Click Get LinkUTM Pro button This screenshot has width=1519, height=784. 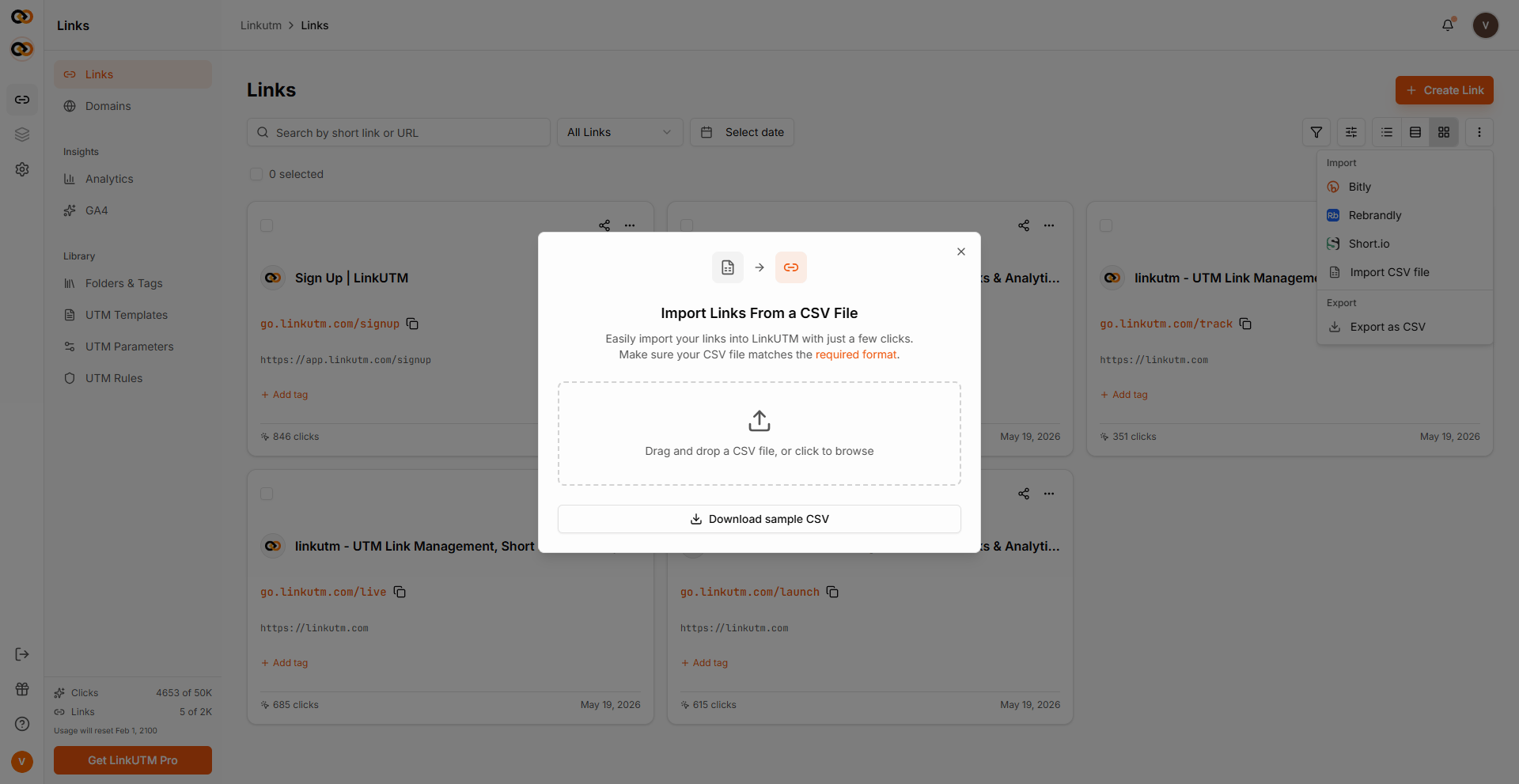(133, 760)
